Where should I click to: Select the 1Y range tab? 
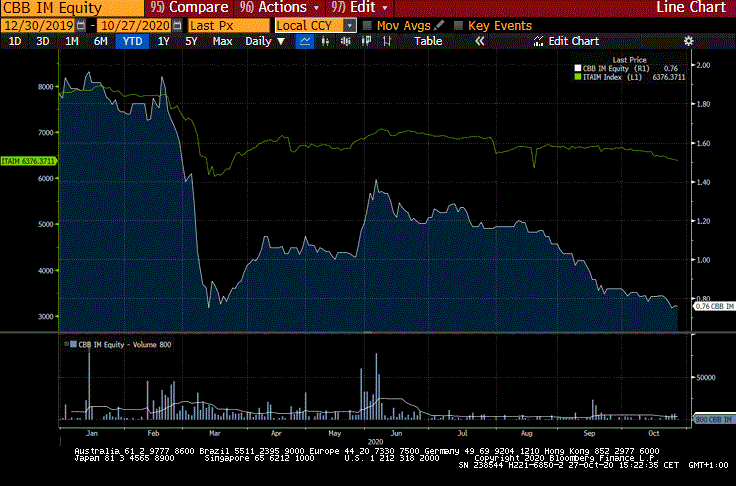point(163,41)
